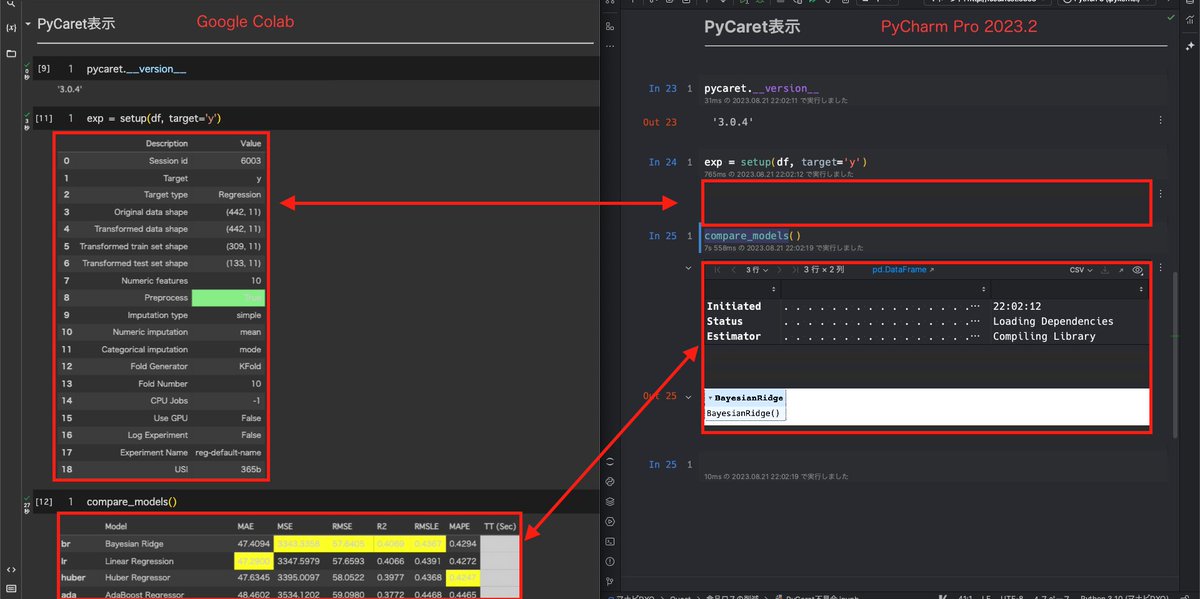Open PyCharm Services play icon
This screenshot has height=599, width=1200.
[609, 521]
